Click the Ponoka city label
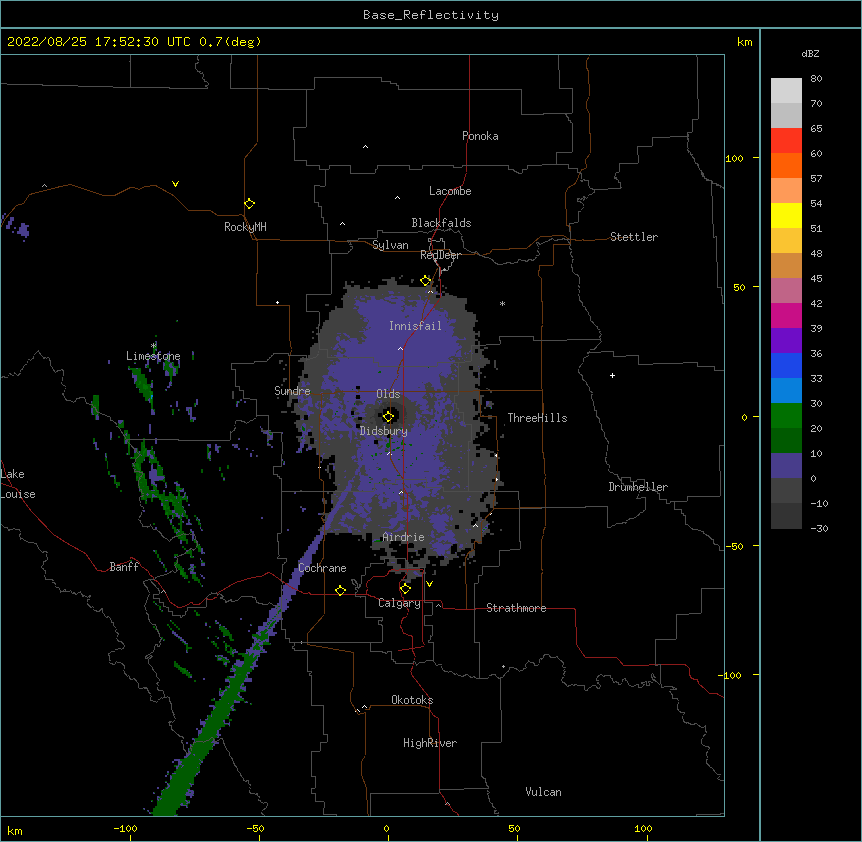The height and width of the screenshot is (842, 862). pyautogui.click(x=480, y=136)
